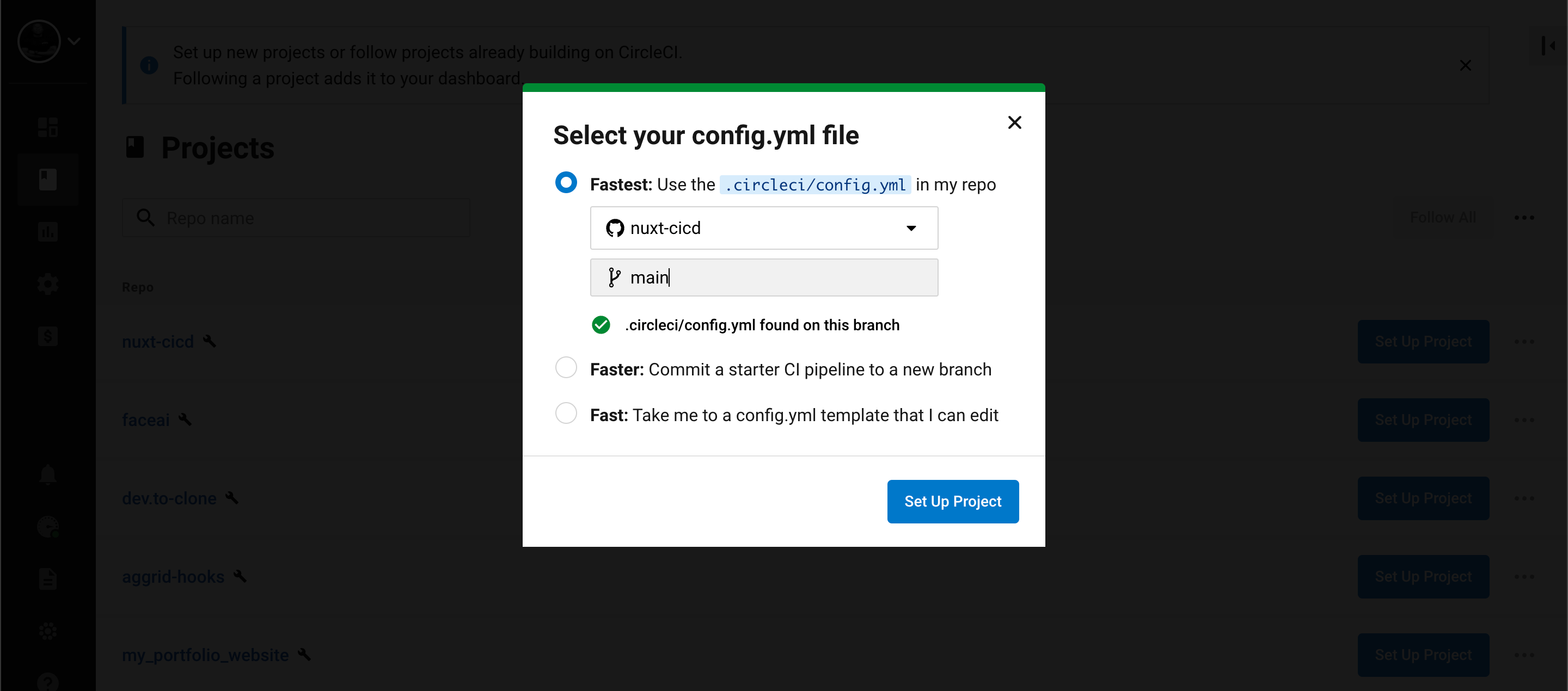1568x691 pixels.
Task: Open notifications via the bell icon
Action: coord(47,474)
